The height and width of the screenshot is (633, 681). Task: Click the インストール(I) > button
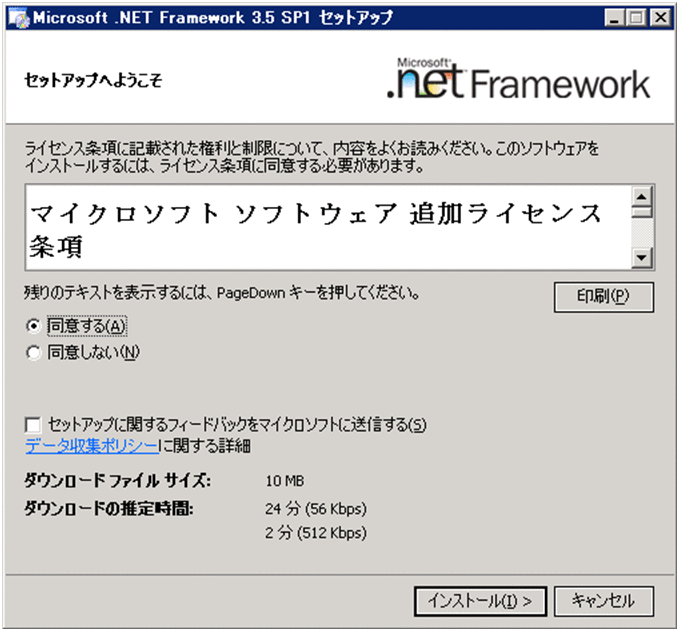(x=480, y=601)
